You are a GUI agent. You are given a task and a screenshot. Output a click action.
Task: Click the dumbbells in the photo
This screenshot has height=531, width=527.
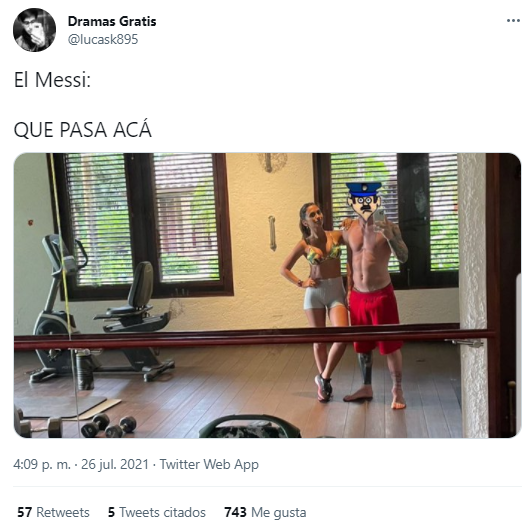coord(76,425)
